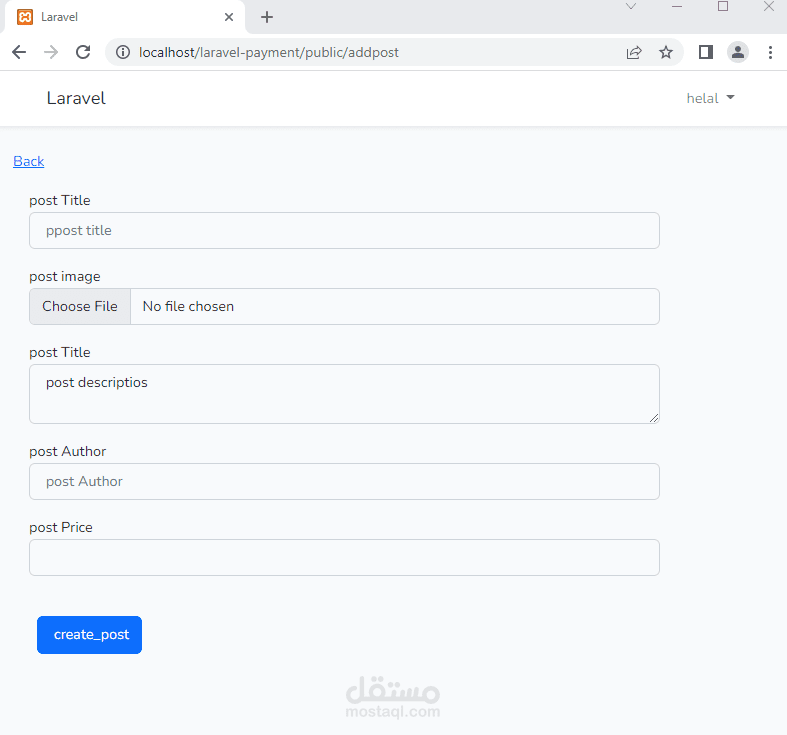Expand the helal user dropdown
Screen dimensions: 787x735
pyautogui.click(x=710, y=98)
